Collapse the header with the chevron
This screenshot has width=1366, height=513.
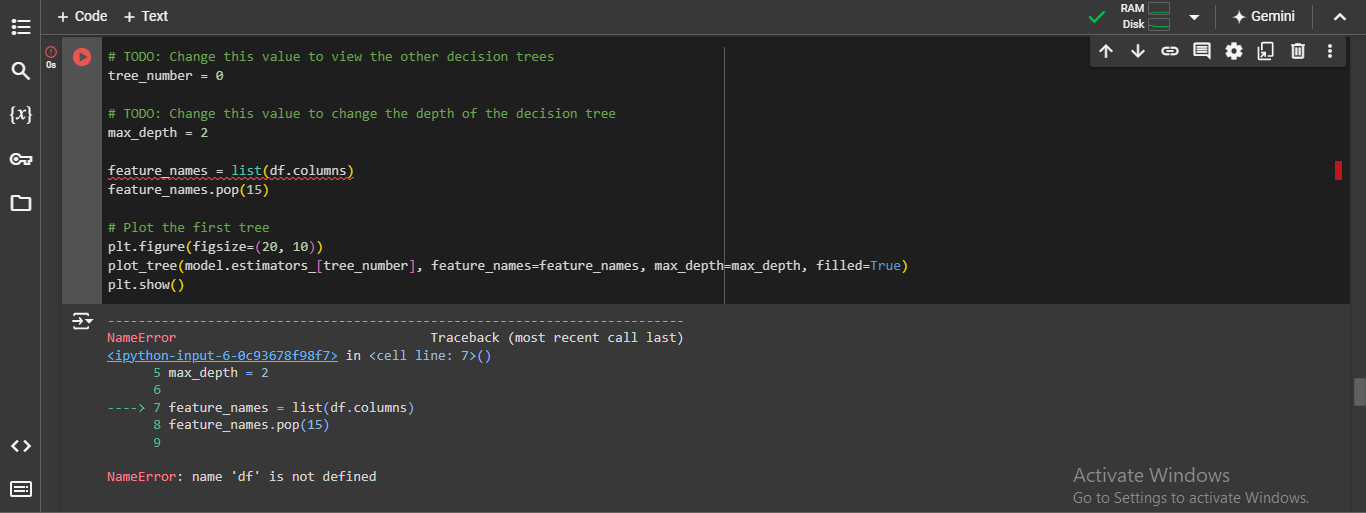pyautogui.click(x=1340, y=16)
